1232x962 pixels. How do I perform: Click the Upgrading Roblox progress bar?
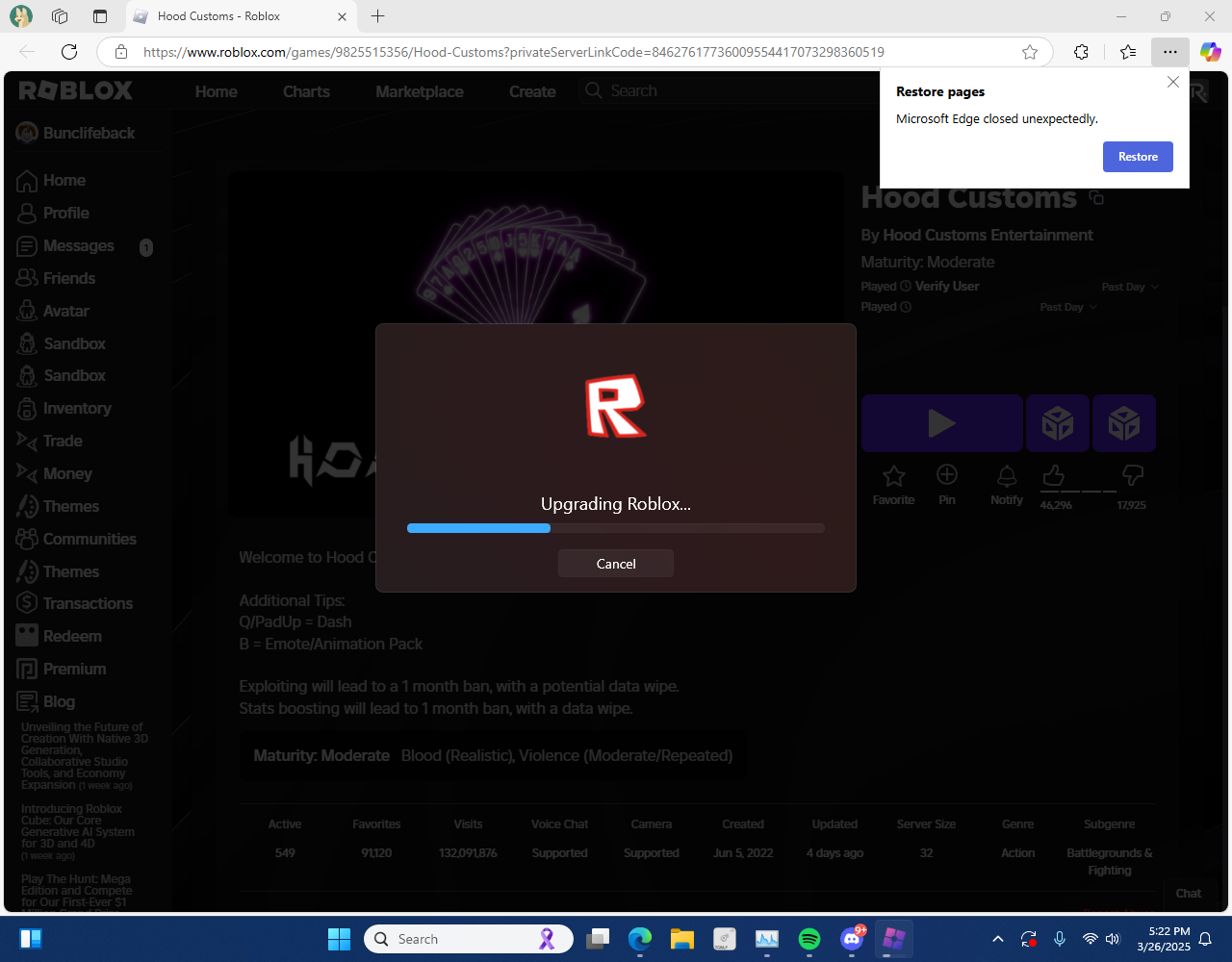pyautogui.click(x=616, y=528)
